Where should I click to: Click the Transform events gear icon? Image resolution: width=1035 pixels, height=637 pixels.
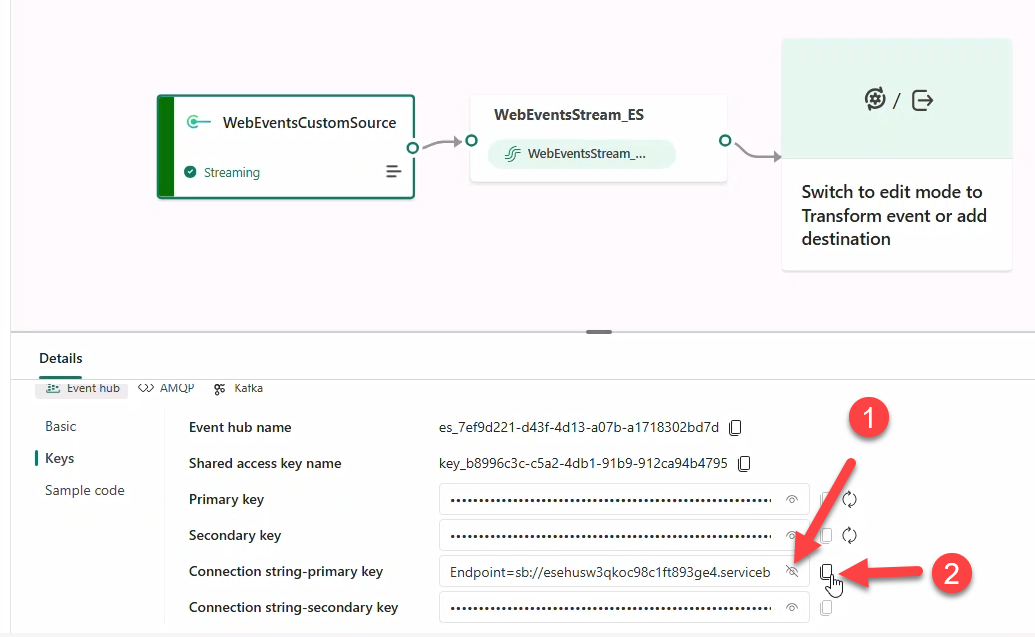pyautogui.click(x=875, y=99)
